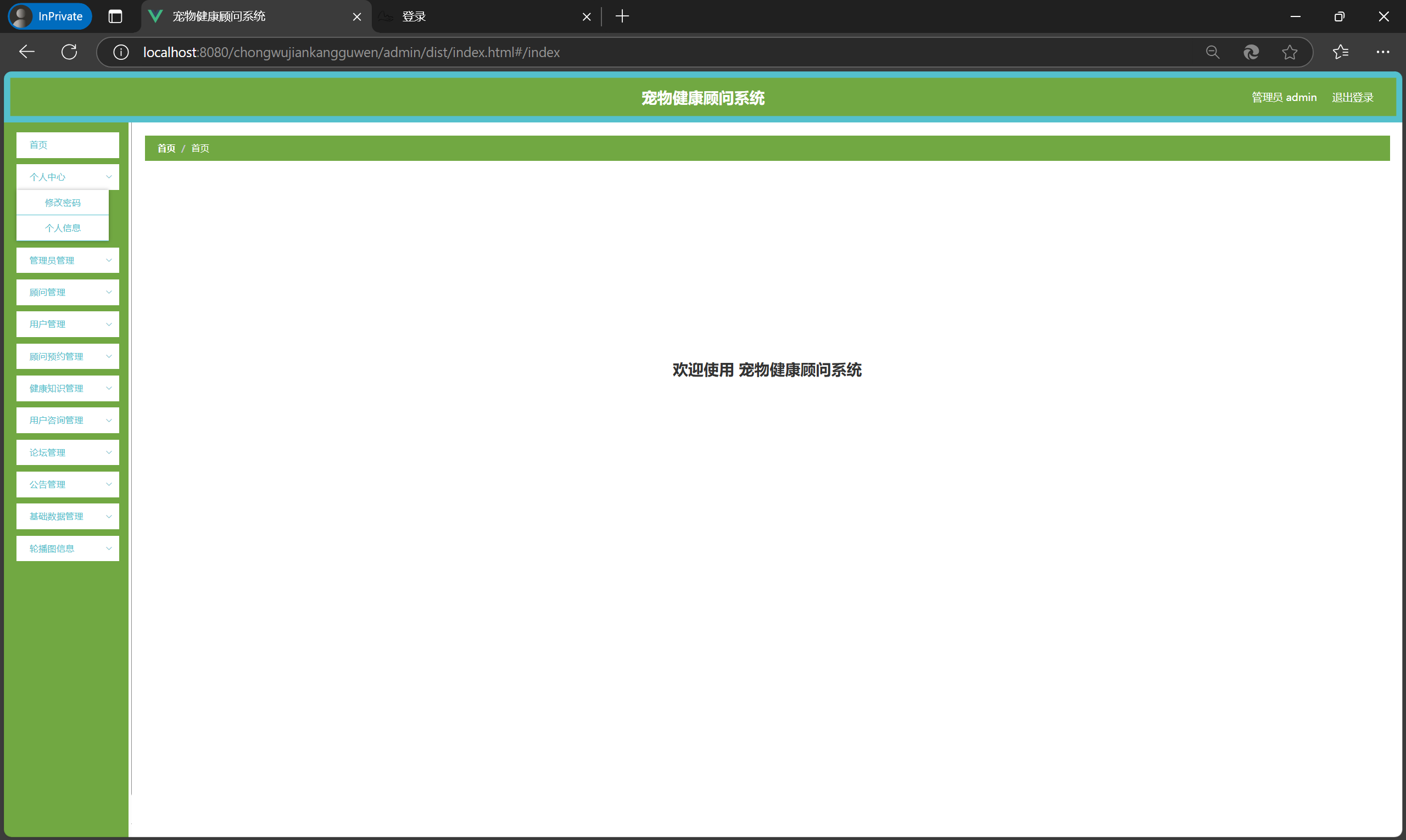Open 修改密码 submenu item

click(x=62, y=203)
